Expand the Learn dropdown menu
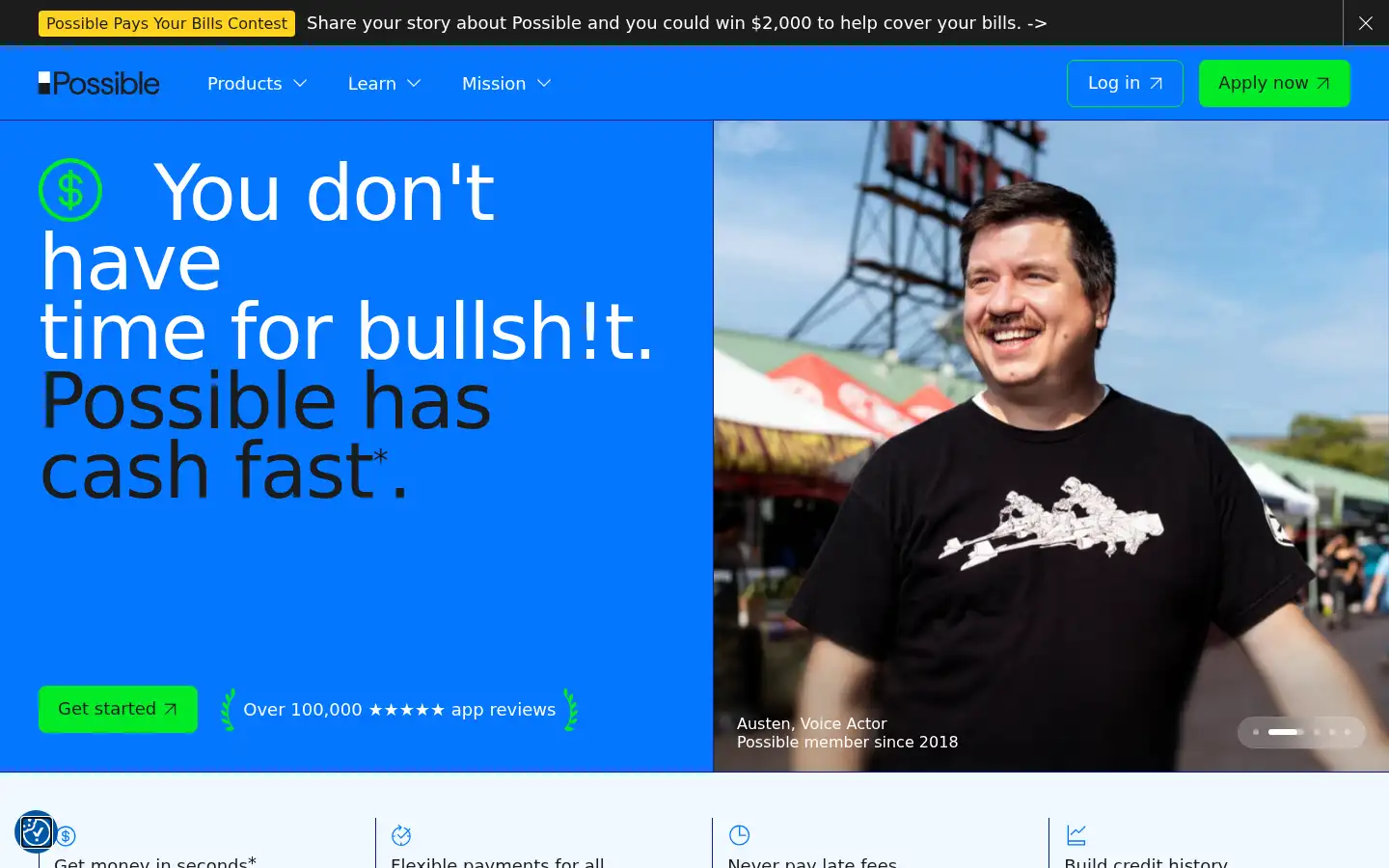The image size is (1389, 868). click(385, 84)
